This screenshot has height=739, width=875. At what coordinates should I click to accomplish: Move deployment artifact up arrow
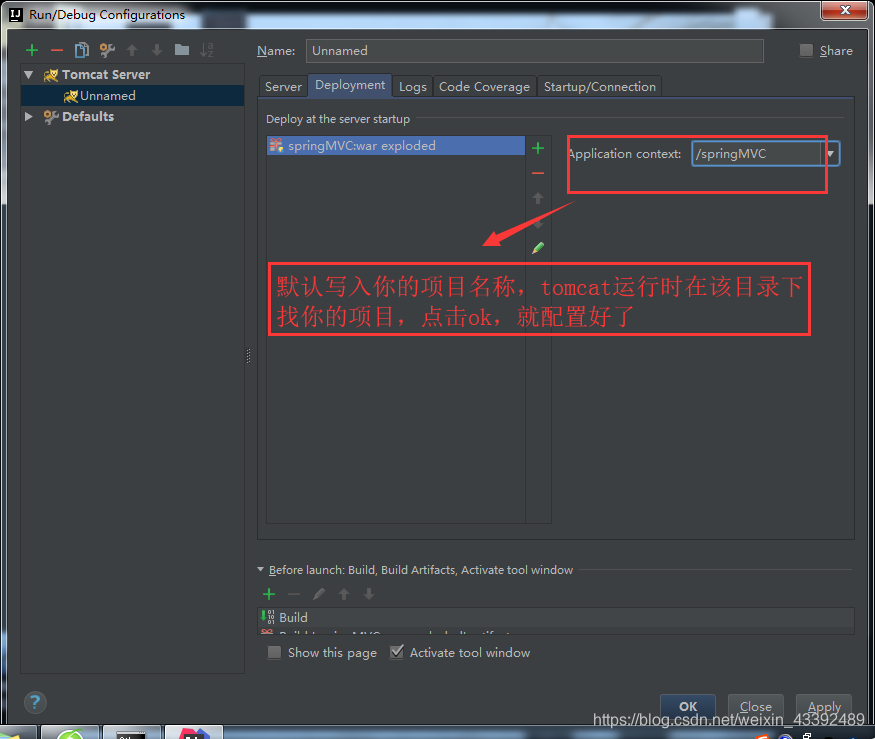tap(538, 198)
